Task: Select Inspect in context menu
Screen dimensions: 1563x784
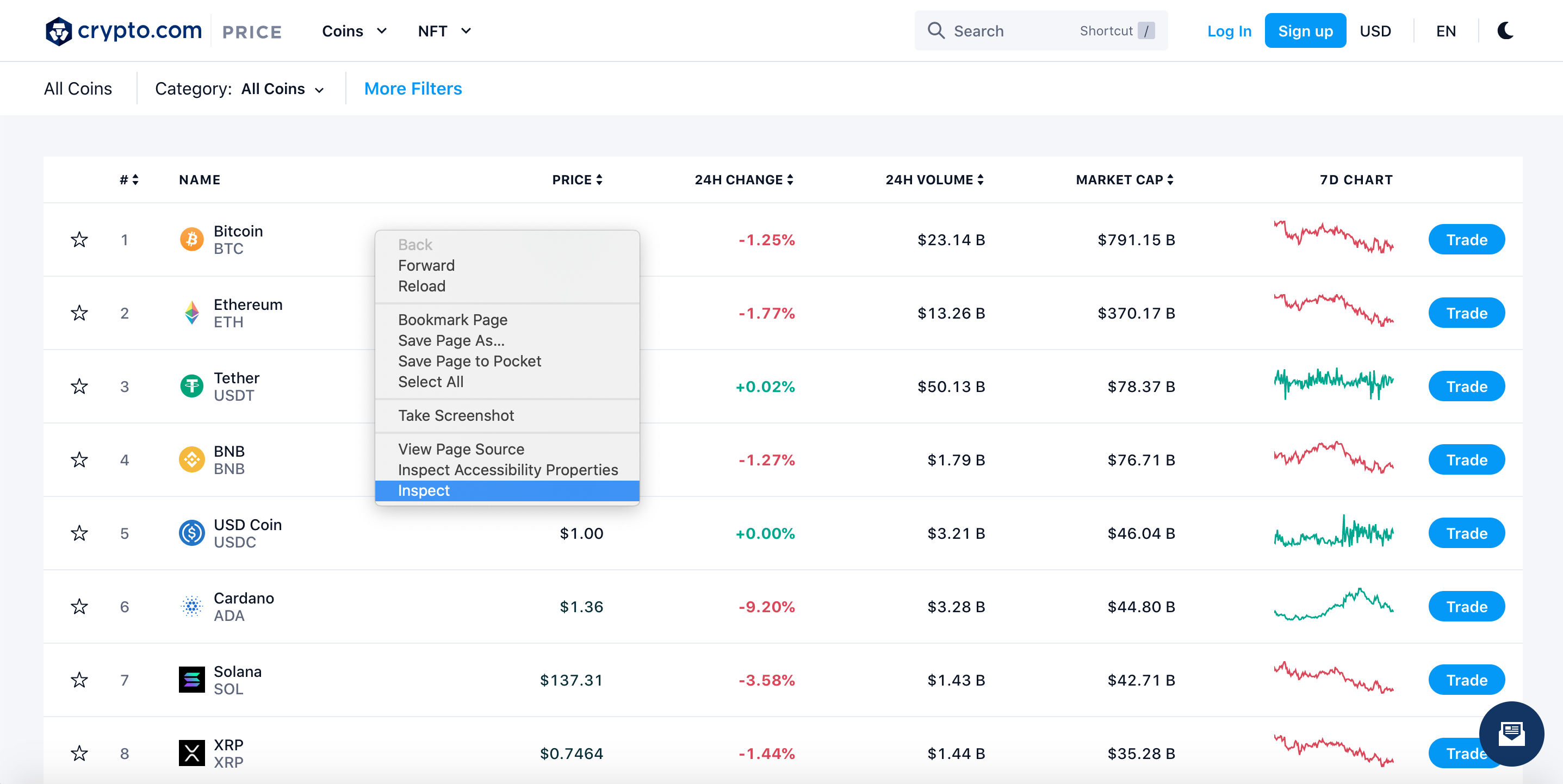Action: tap(507, 490)
